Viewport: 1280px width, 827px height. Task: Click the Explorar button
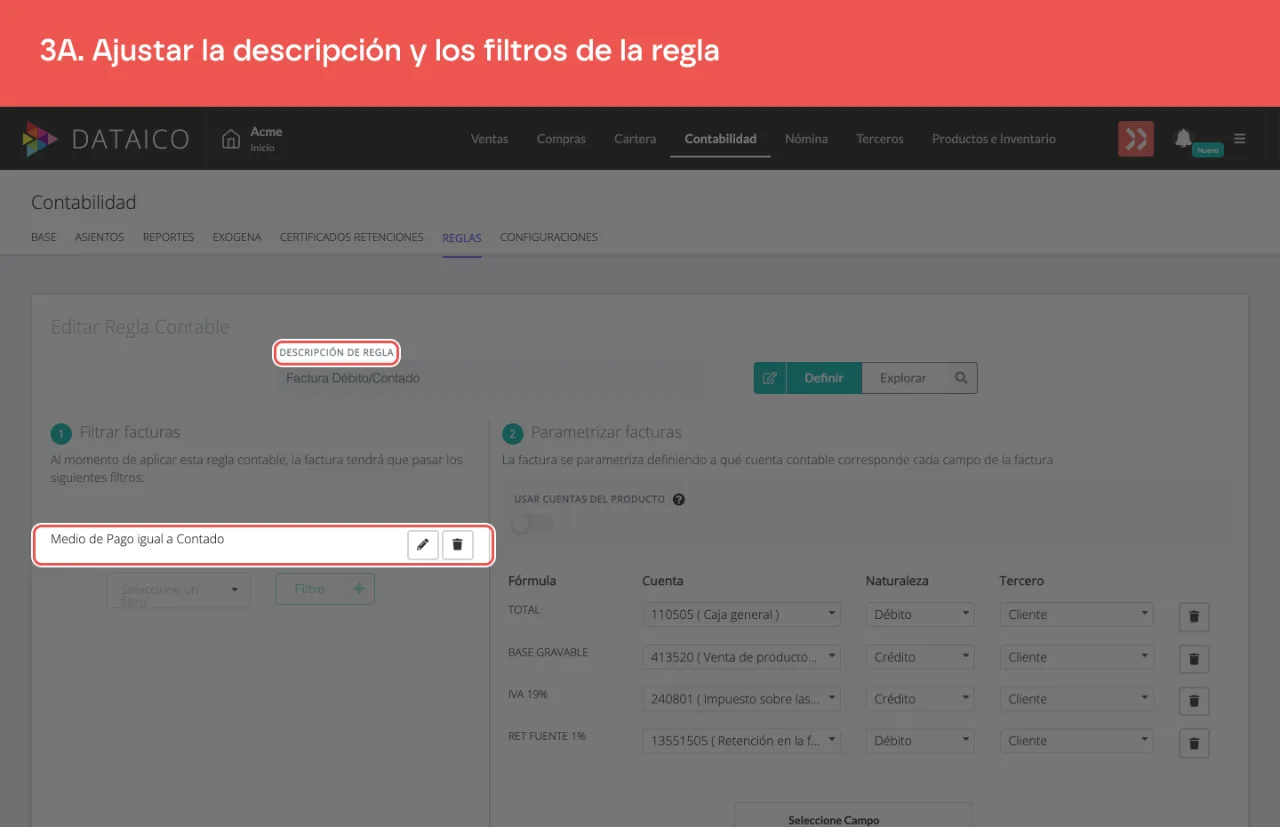903,378
